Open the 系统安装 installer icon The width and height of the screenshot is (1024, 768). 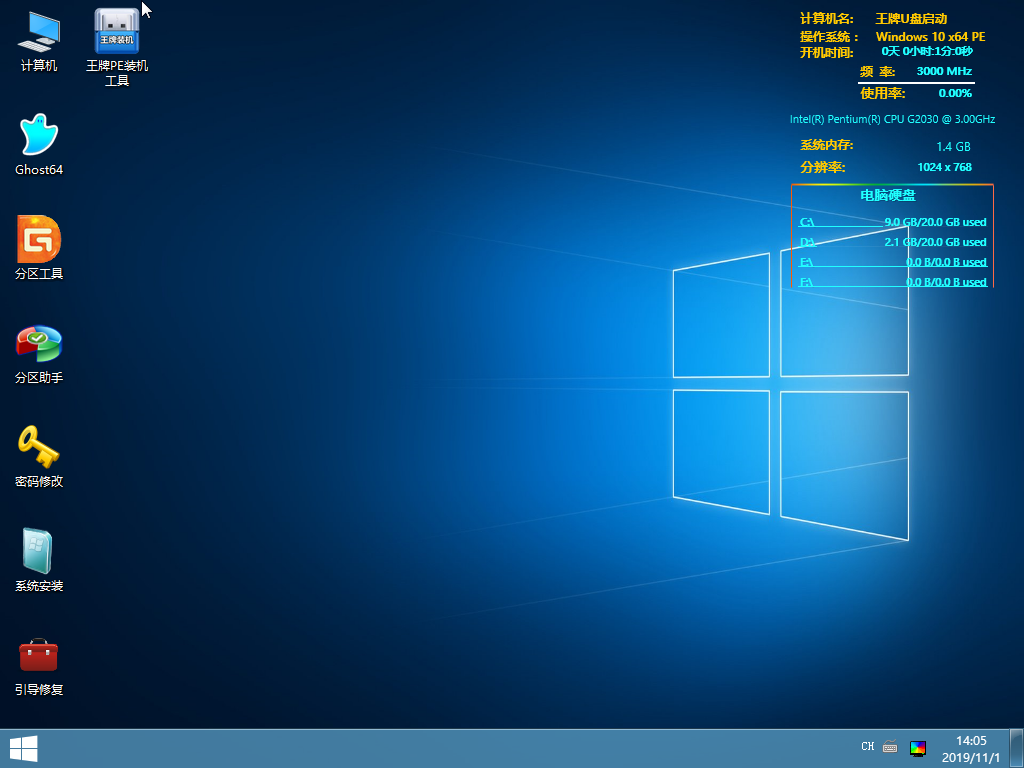tap(39, 560)
